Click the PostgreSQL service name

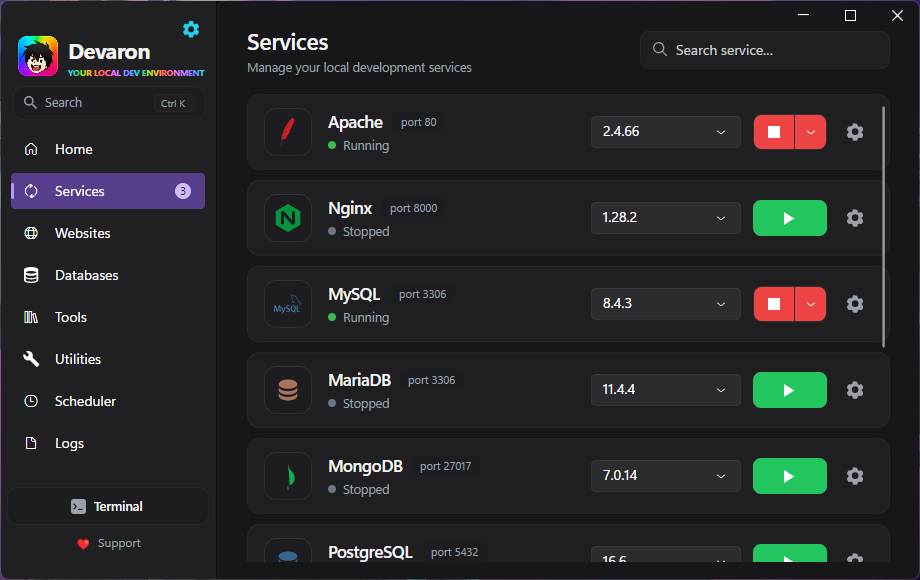coord(370,552)
